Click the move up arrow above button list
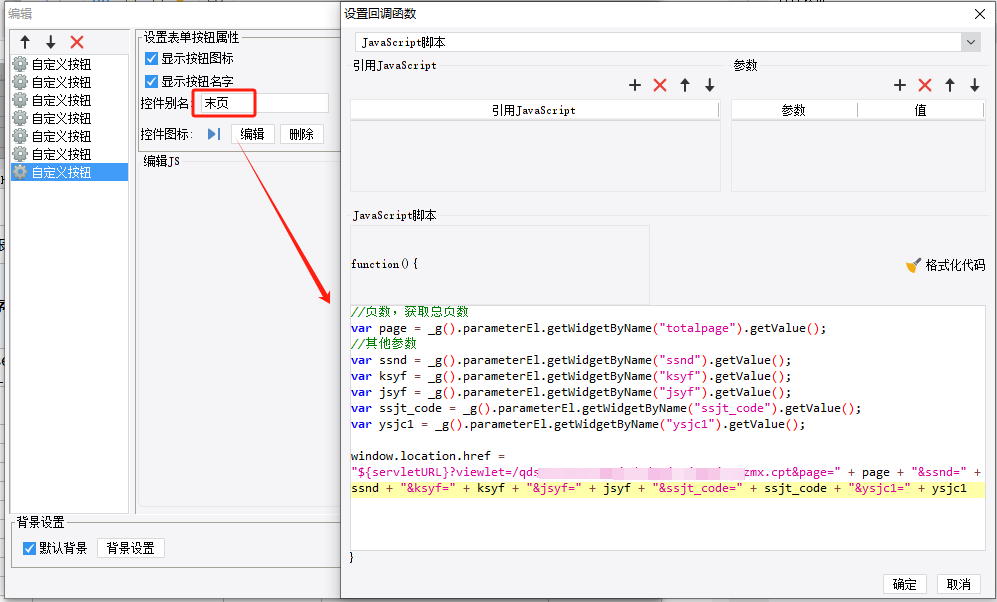Image resolution: width=997 pixels, height=602 pixels. pyautogui.click(x=25, y=42)
